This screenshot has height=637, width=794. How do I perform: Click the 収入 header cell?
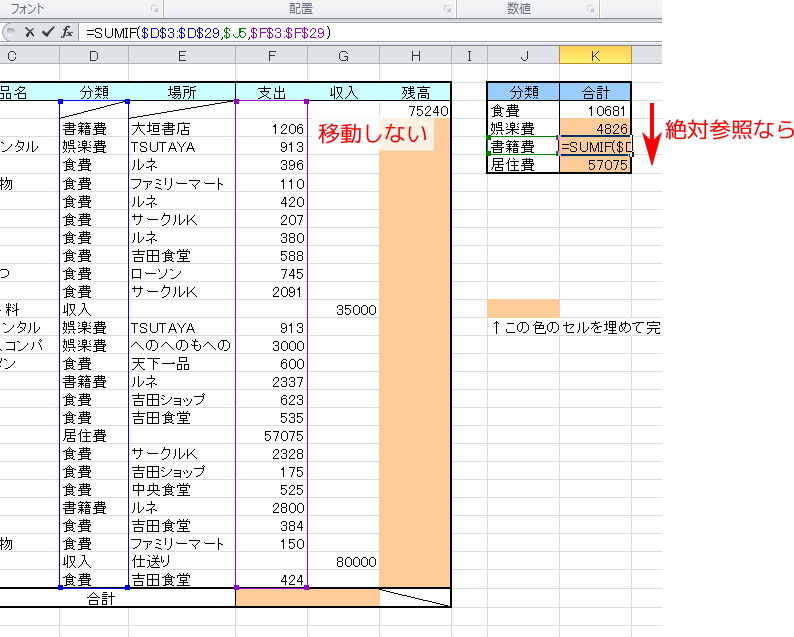tap(343, 92)
